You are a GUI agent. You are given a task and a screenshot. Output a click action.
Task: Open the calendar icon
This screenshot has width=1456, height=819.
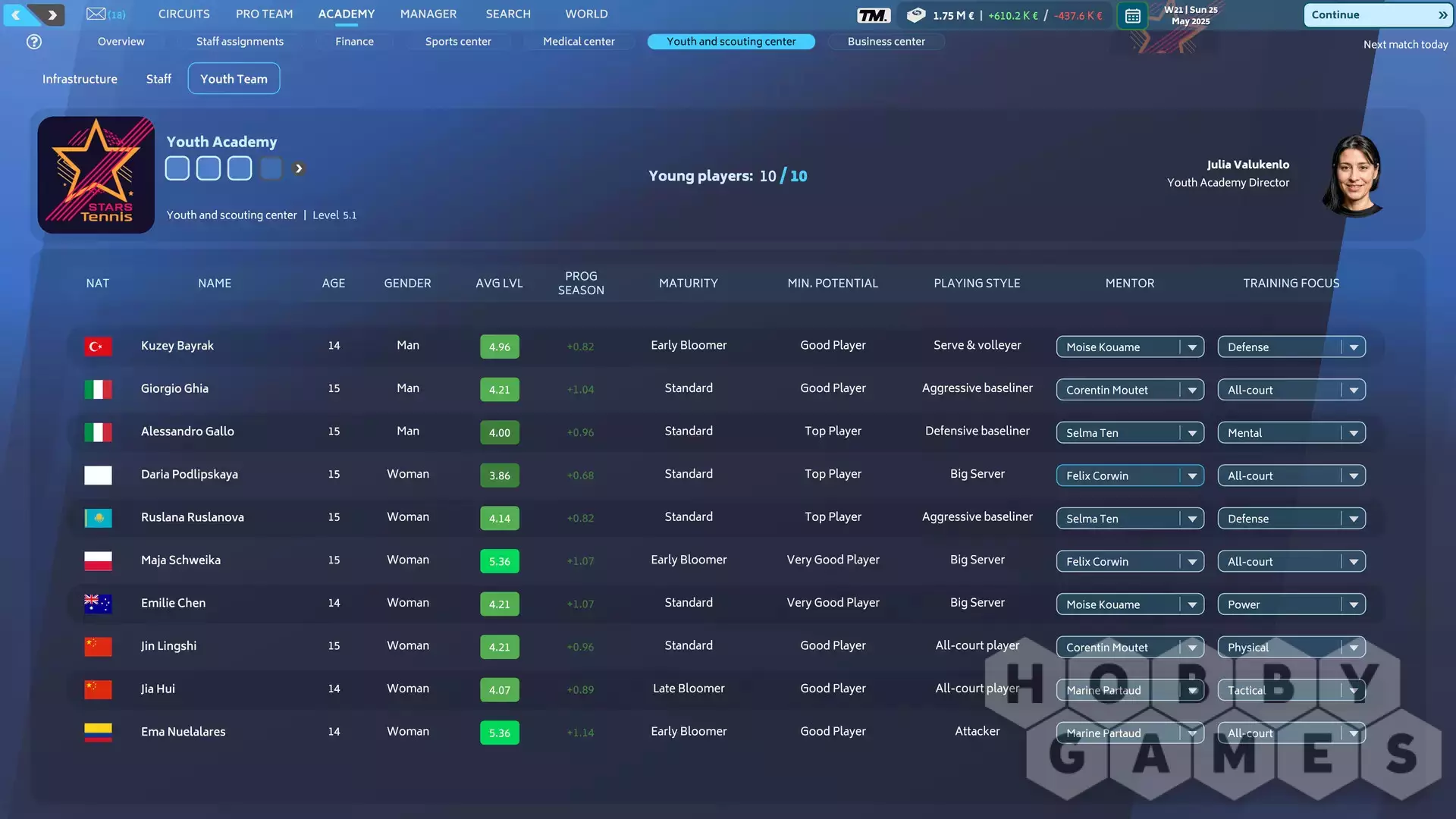tap(1132, 16)
